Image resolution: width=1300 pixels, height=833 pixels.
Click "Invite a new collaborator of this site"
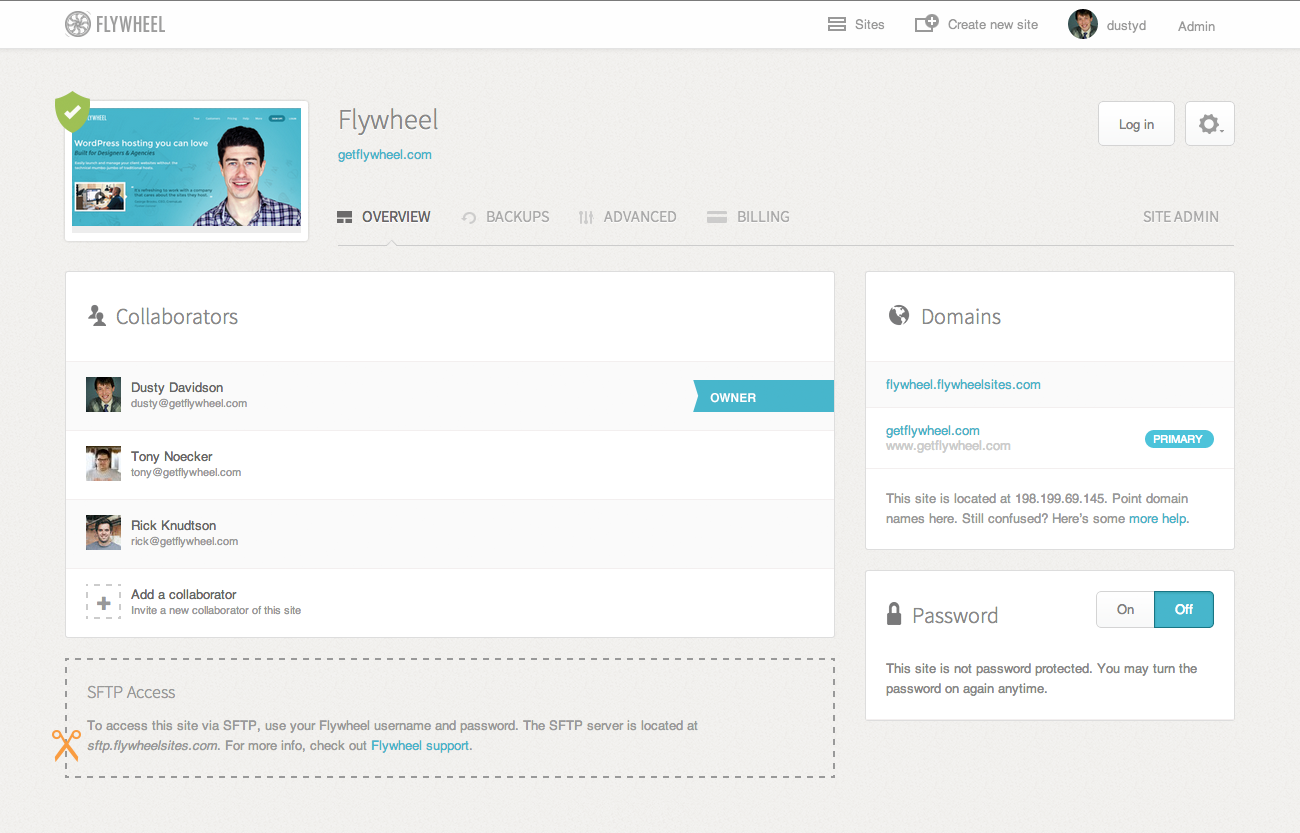coord(216,610)
